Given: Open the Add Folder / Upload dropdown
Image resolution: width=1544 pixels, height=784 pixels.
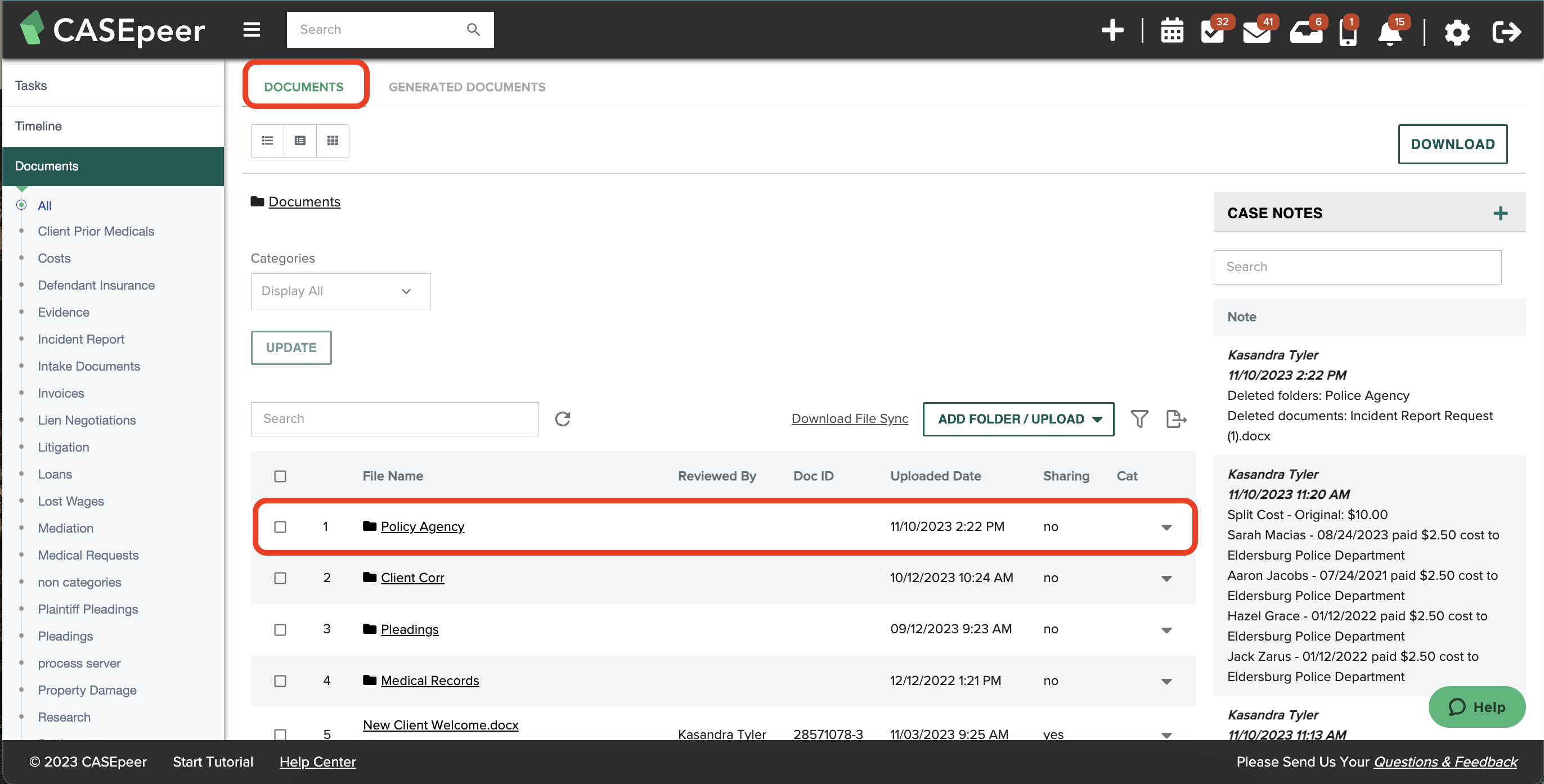Looking at the screenshot, I should (1018, 419).
